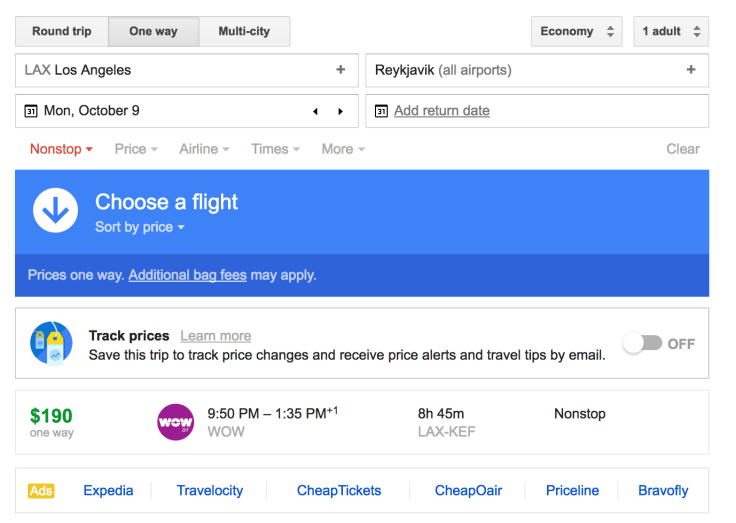Go to next departure day arrow

340,111
